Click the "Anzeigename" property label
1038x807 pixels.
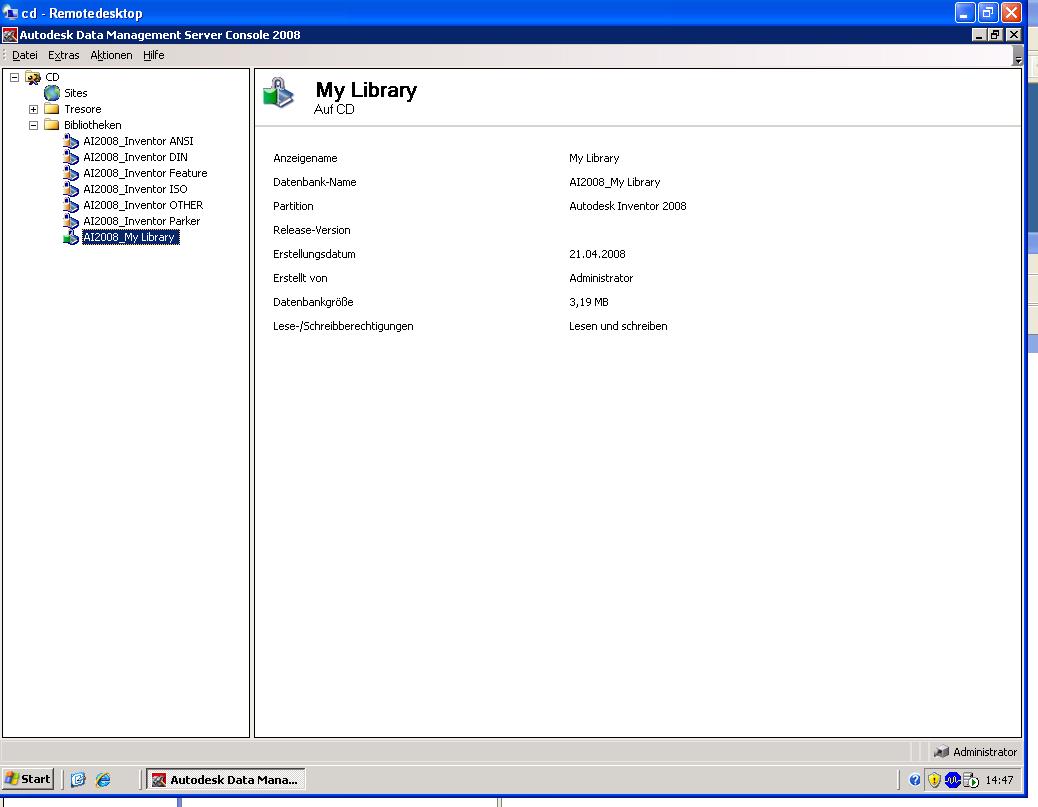[x=305, y=158]
